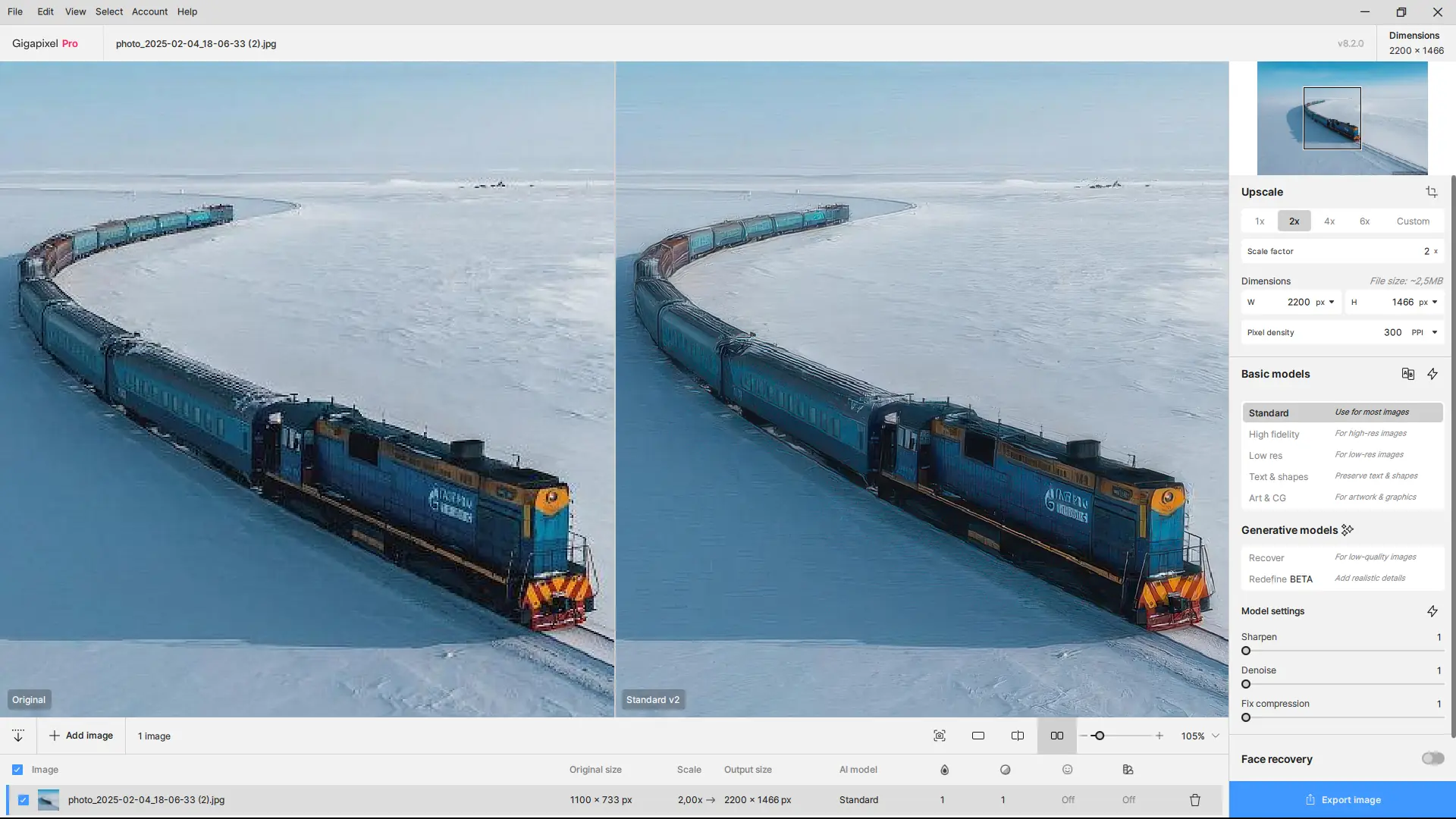Screen dimensions: 1456x819
Task: Open the Select menu
Action: click(x=108, y=11)
